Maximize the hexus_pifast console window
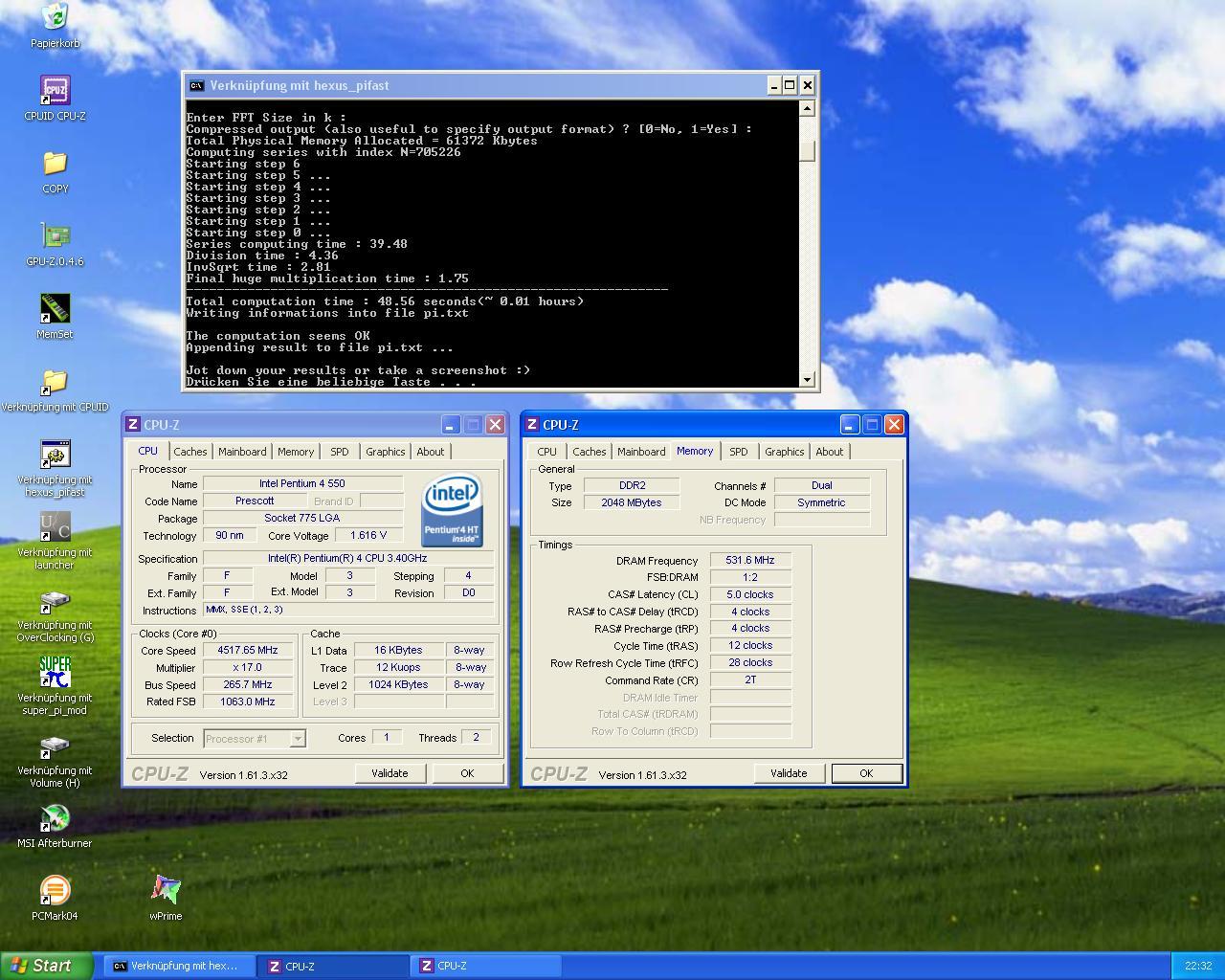Image resolution: width=1225 pixels, height=980 pixels. (790, 85)
